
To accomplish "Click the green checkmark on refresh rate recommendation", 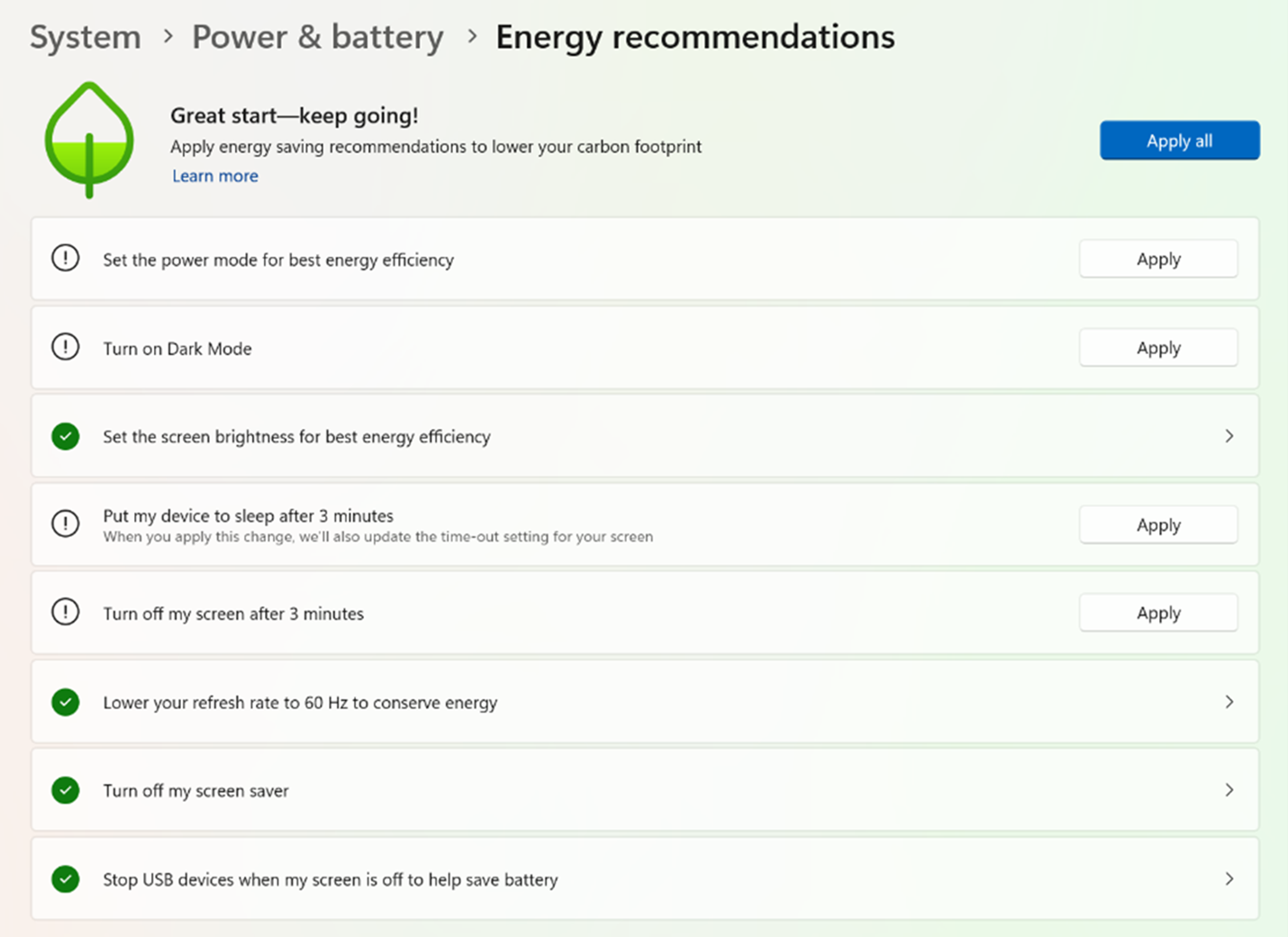I will (65, 702).
